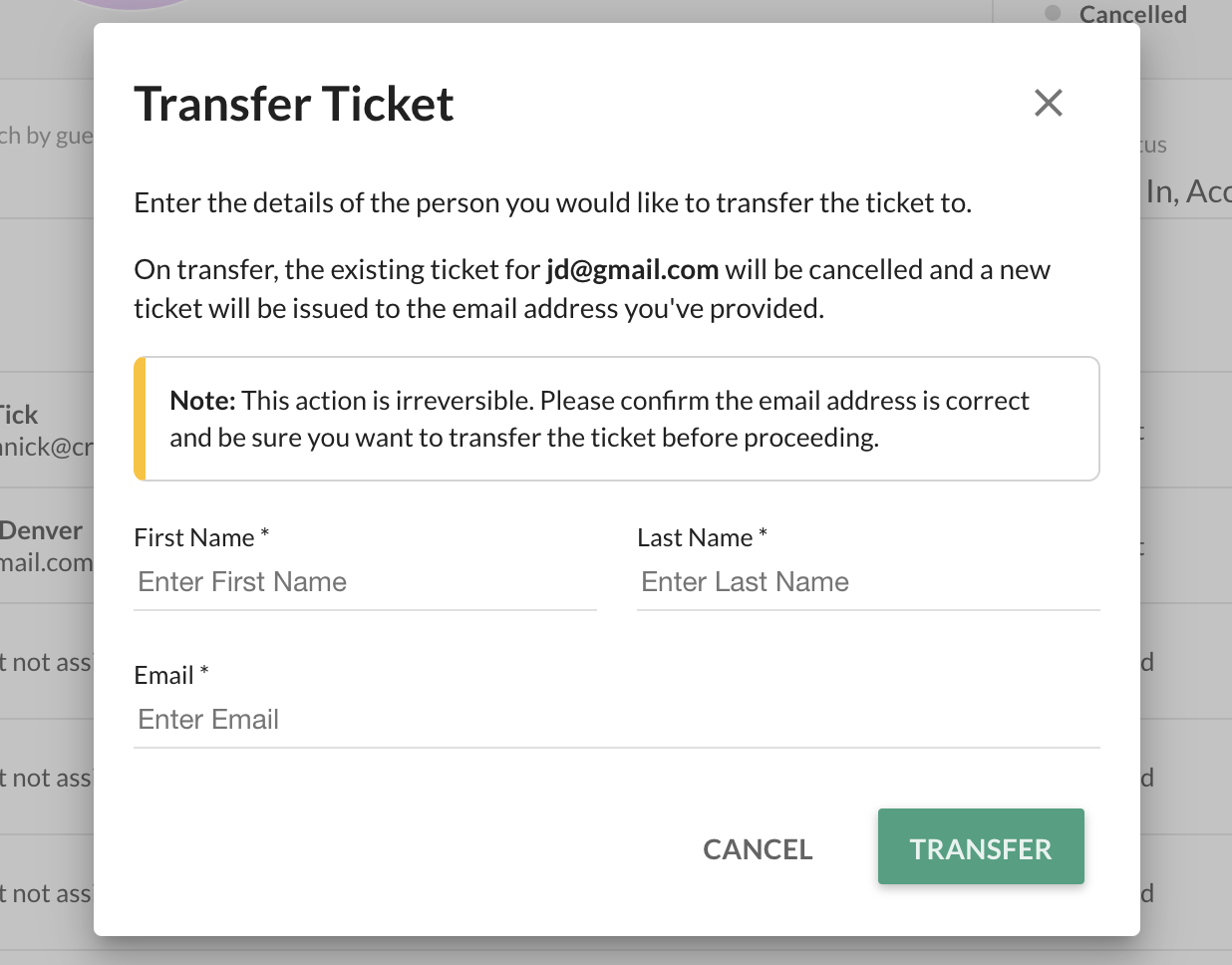Screen dimensions: 1232x965
Task: Select the Enter Email input box
Action: click(x=617, y=720)
